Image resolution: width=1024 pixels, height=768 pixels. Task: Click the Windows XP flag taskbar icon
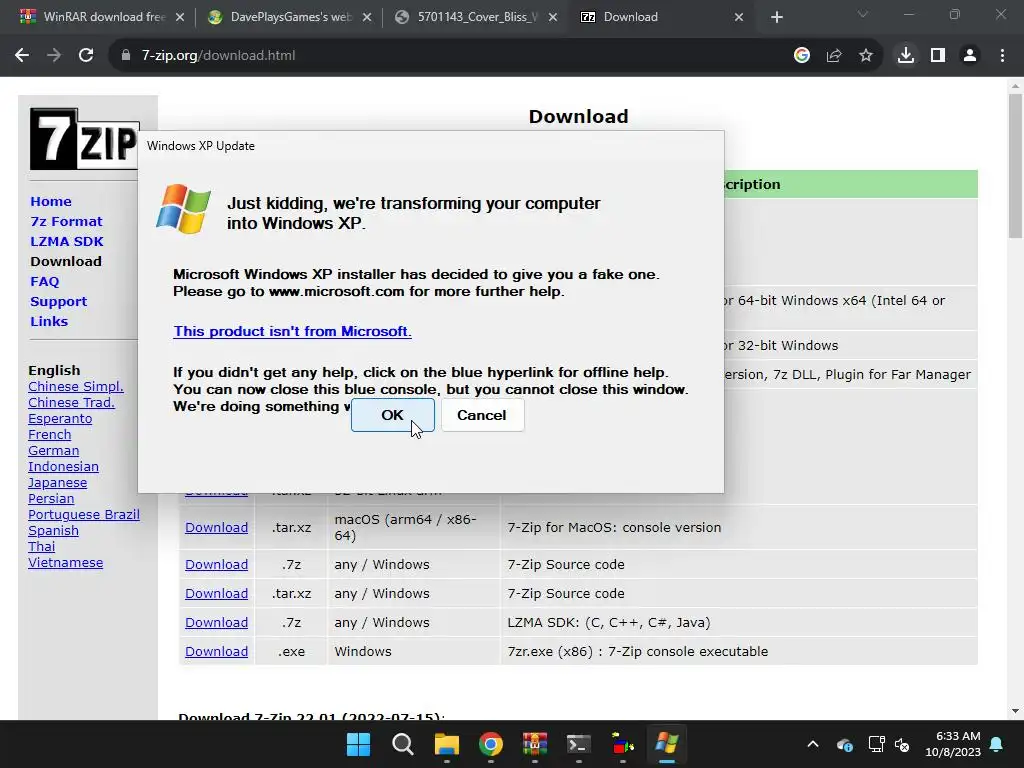tap(667, 744)
